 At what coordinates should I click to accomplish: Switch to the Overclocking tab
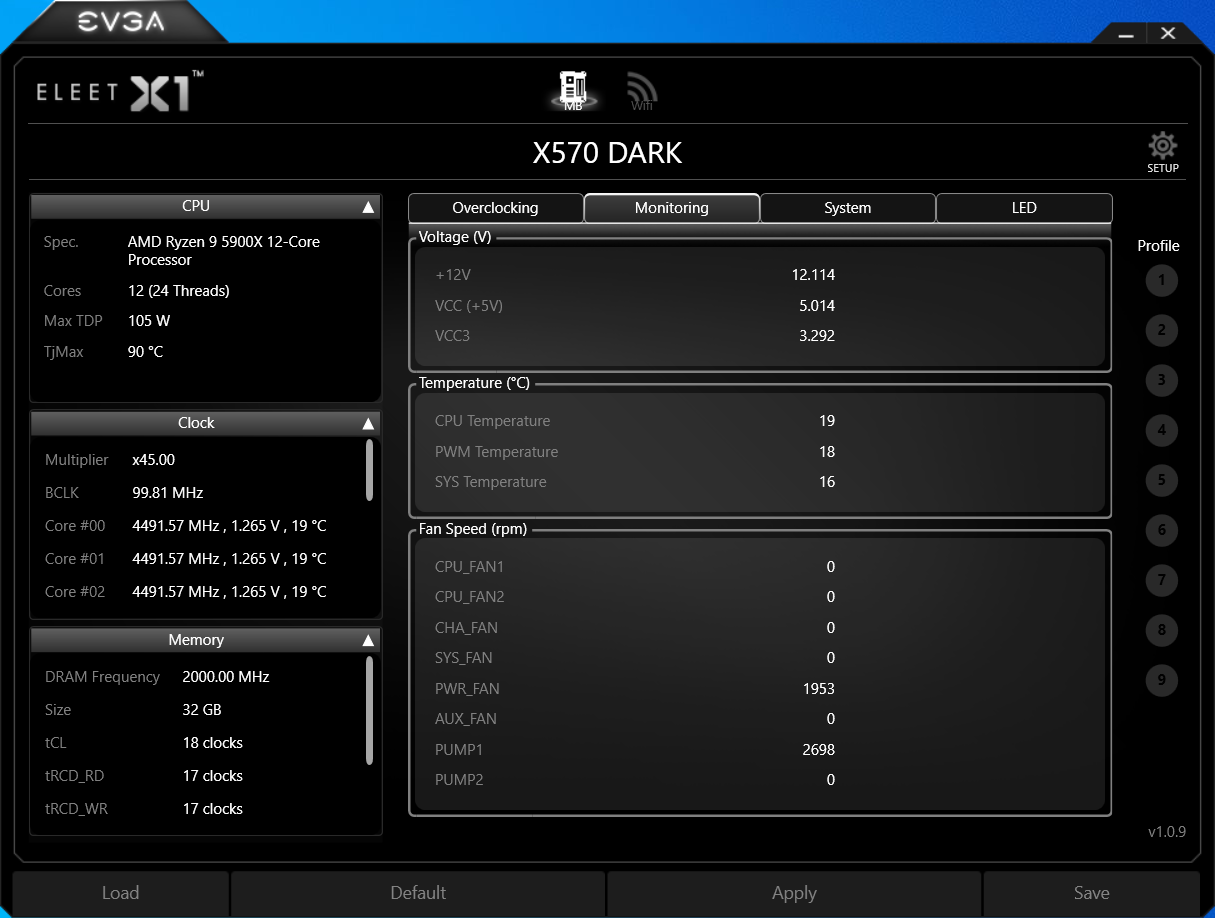pyautogui.click(x=495, y=208)
